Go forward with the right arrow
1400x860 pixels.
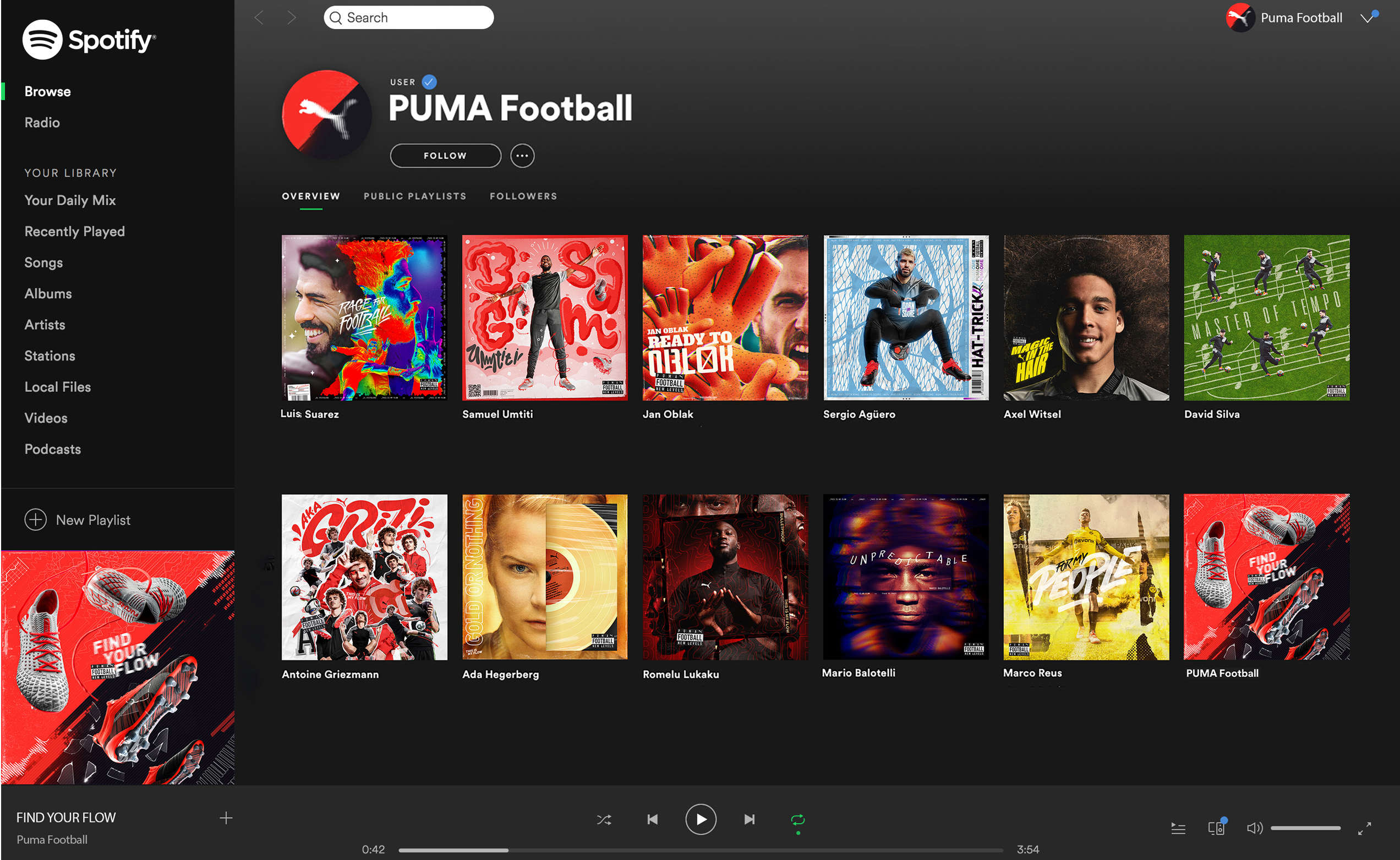tap(291, 18)
